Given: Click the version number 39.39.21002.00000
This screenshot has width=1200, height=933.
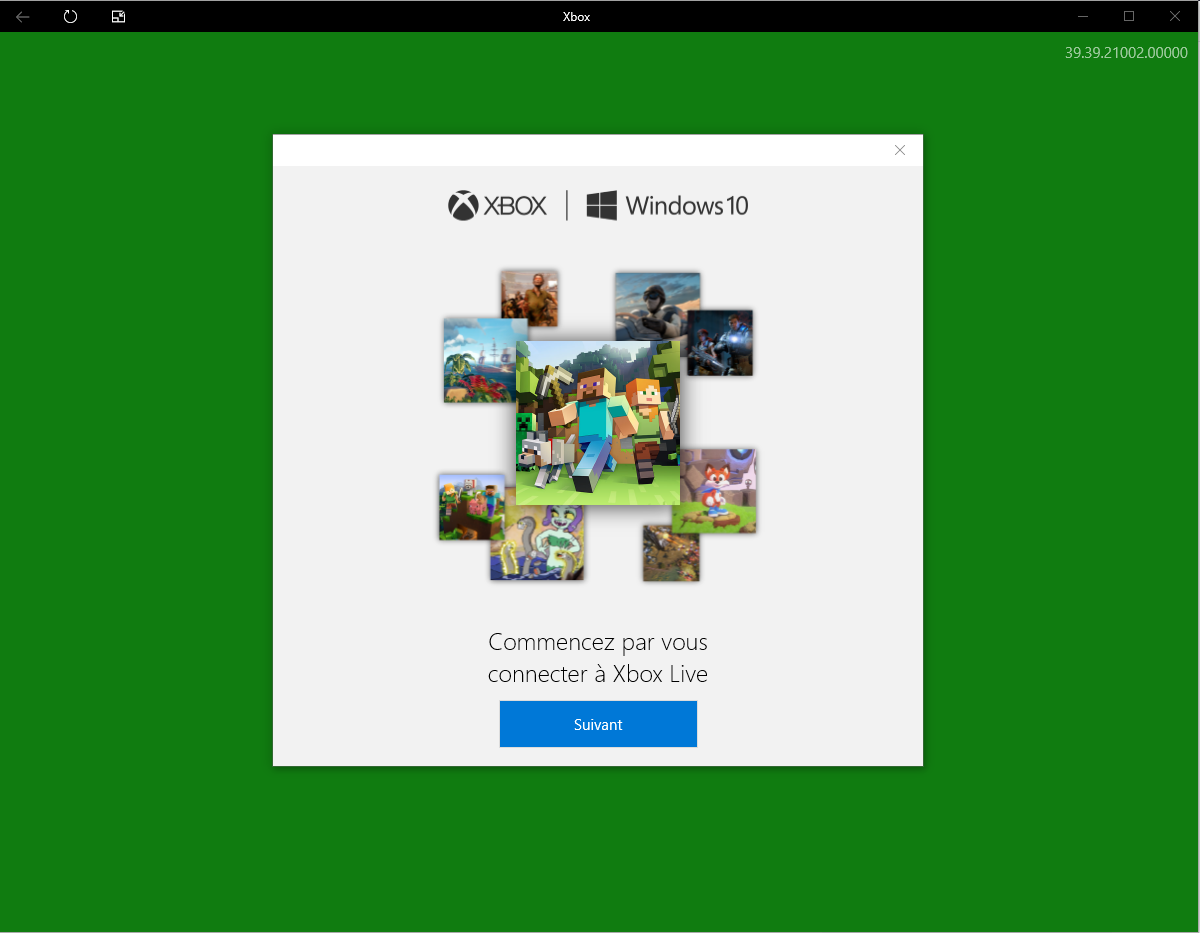Looking at the screenshot, I should [x=1126, y=53].
